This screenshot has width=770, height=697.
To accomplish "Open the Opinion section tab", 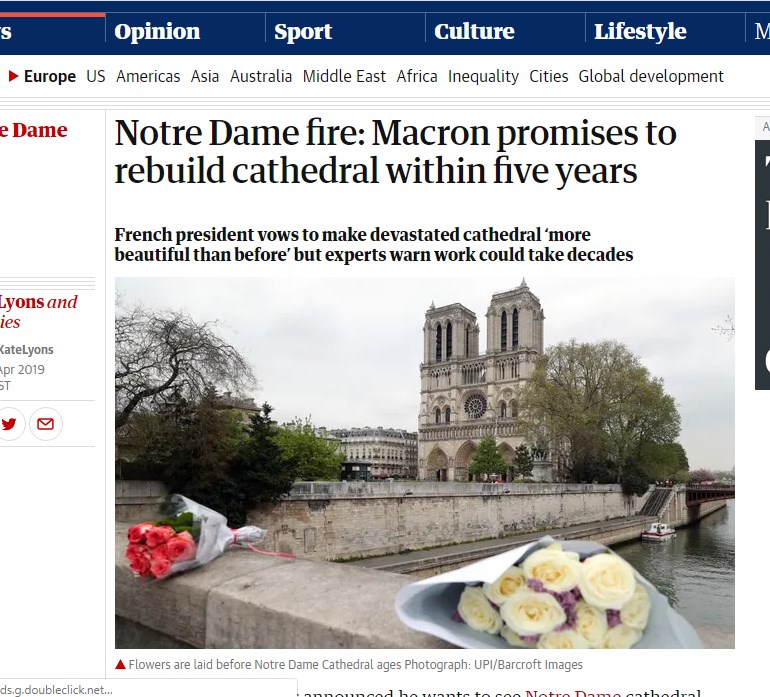I will click(x=157, y=32).
